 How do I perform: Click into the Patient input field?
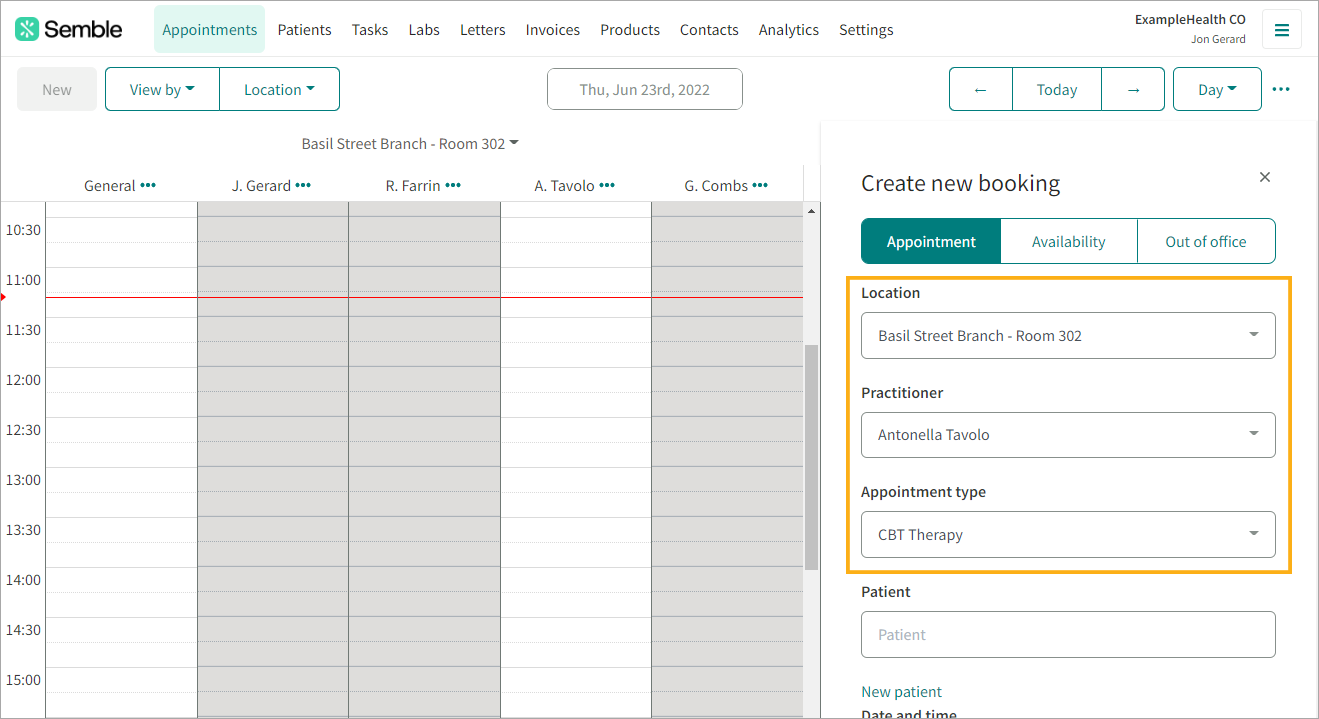(1068, 634)
